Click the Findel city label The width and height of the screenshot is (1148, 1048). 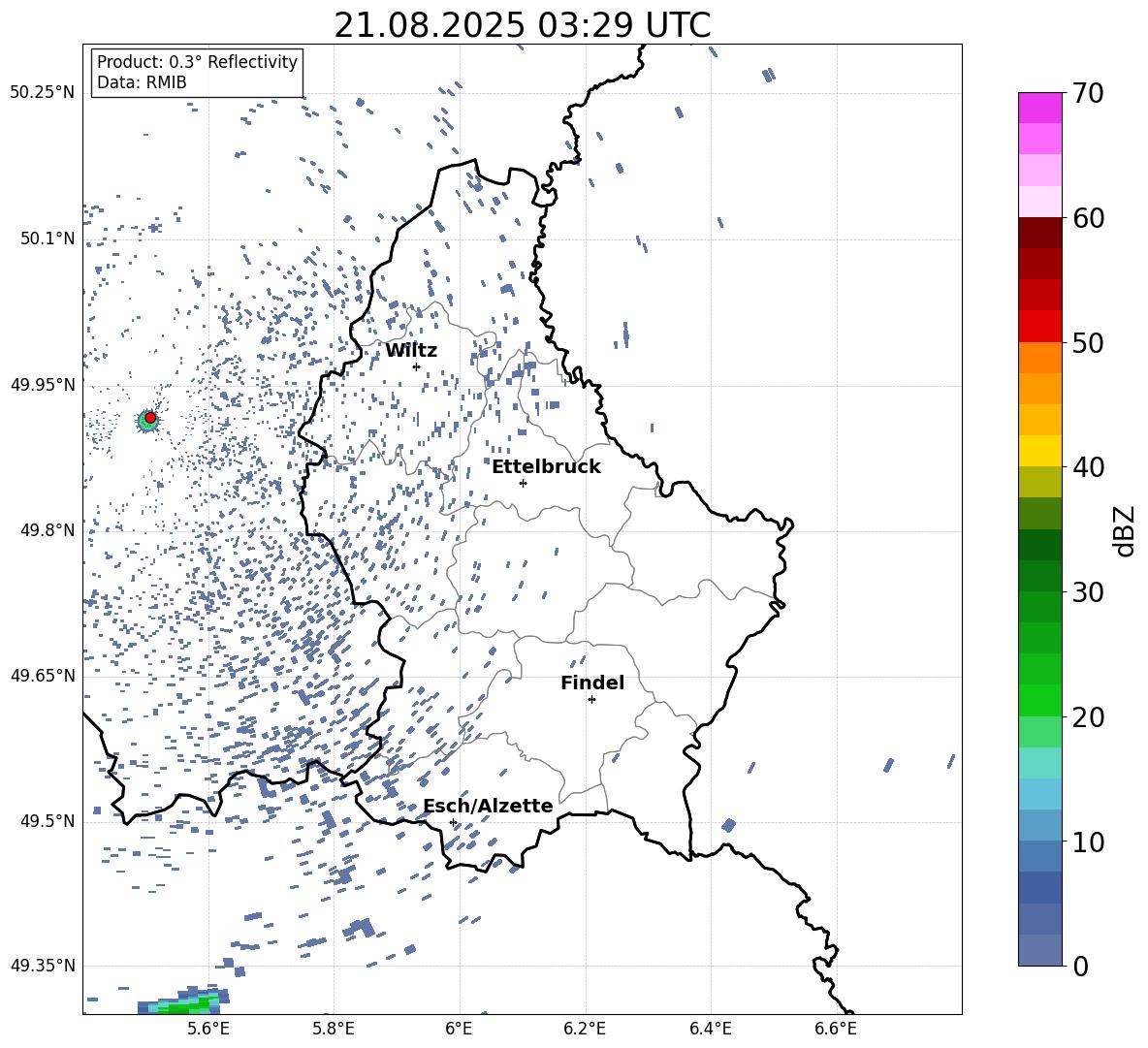[592, 683]
